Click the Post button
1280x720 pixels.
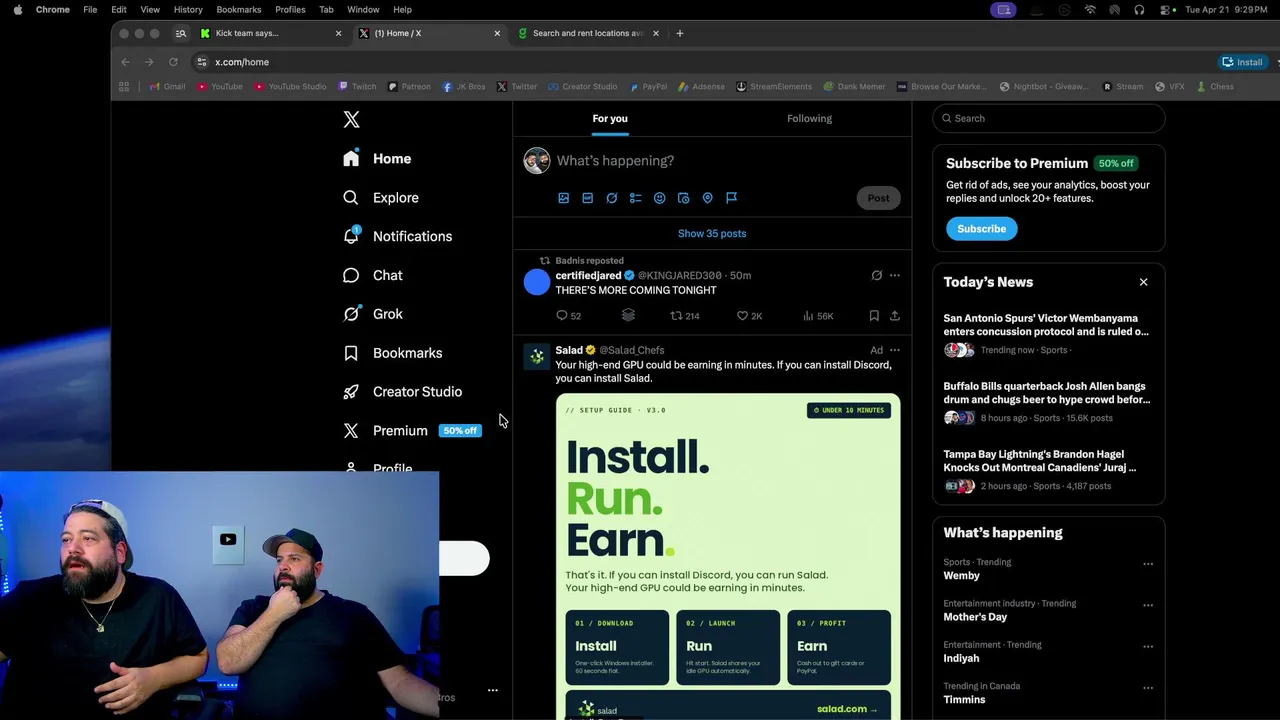(x=878, y=198)
